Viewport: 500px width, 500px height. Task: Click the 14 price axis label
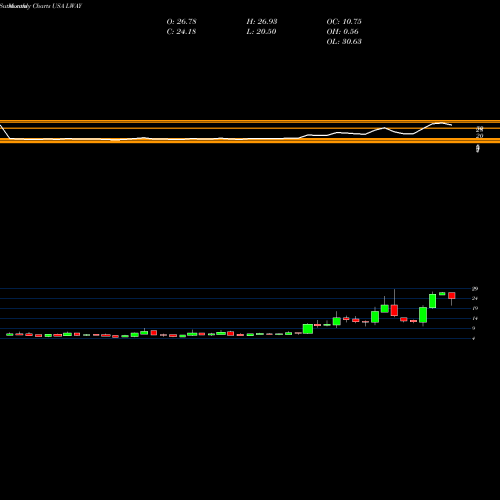475,318
